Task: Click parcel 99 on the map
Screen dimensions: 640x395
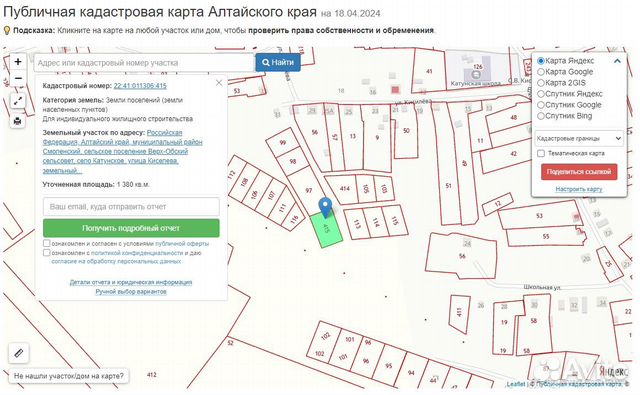Action: 282,142
